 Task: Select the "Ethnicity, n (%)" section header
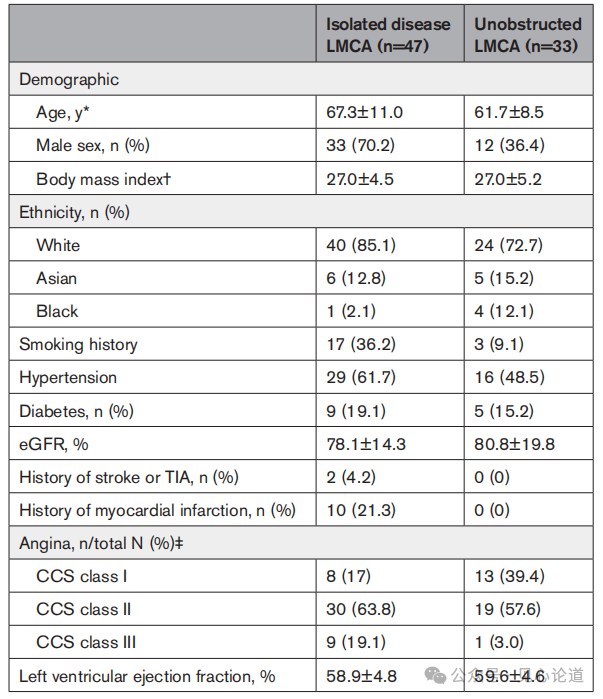click(73, 212)
